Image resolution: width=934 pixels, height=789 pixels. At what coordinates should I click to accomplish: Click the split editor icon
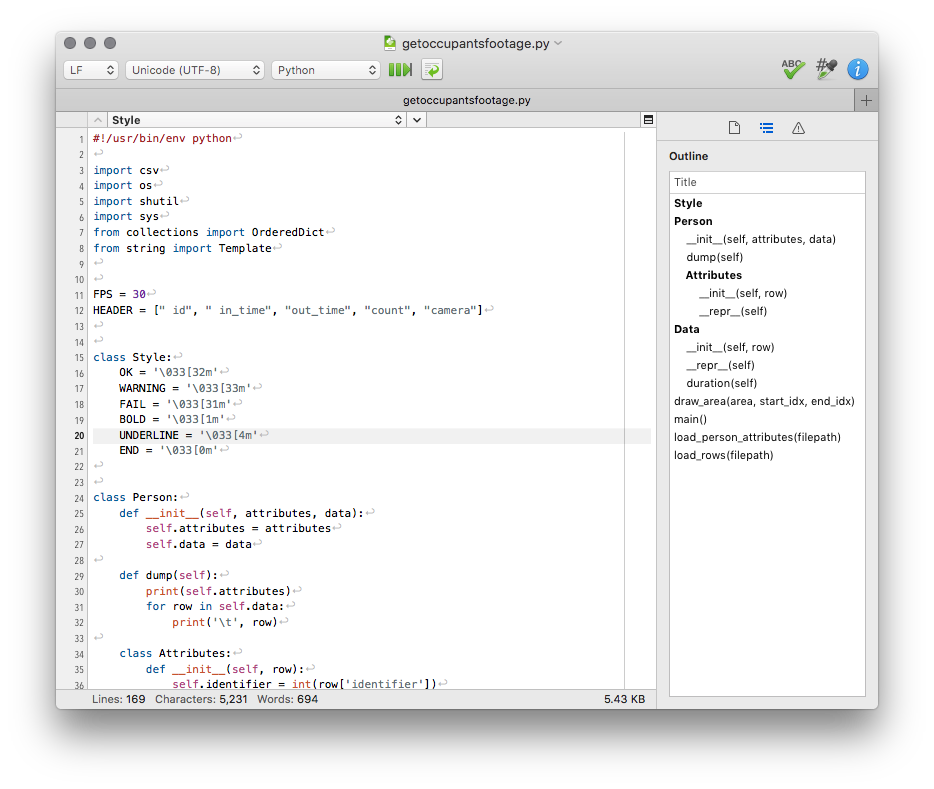649,120
